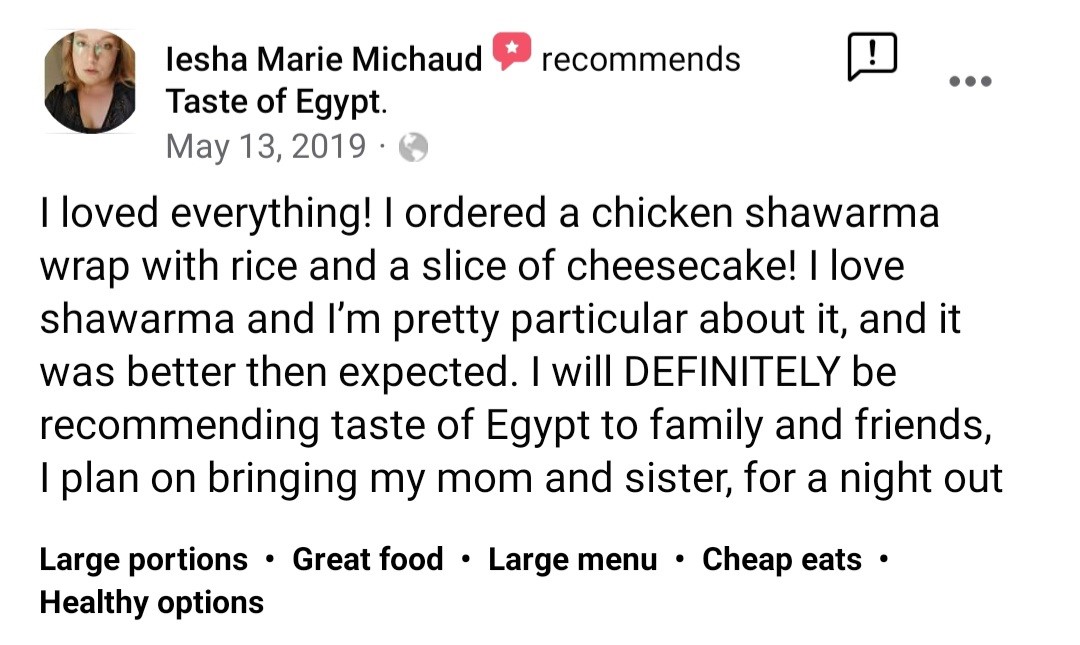The width and height of the screenshot is (1080, 645).
Task: Expand post options via the ellipsis
Action: (x=969, y=81)
